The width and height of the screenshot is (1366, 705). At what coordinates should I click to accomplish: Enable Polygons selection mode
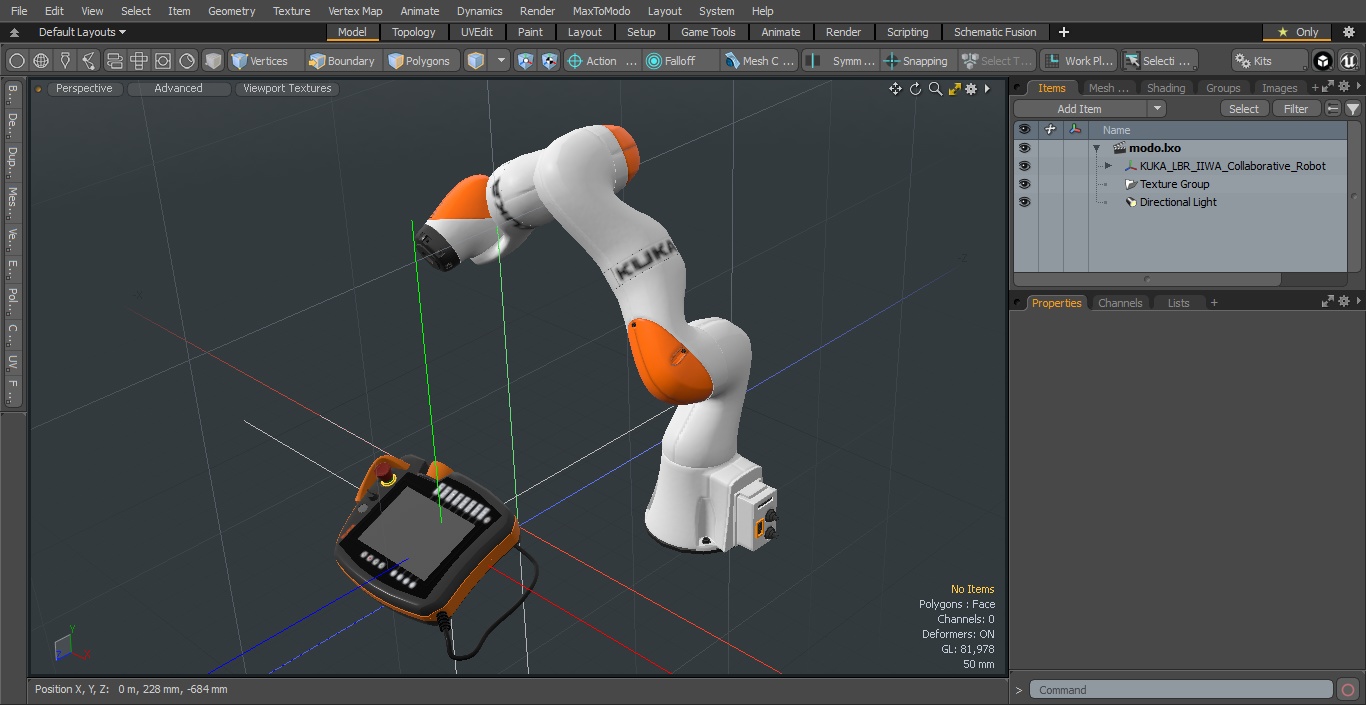(x=420, y=61)
